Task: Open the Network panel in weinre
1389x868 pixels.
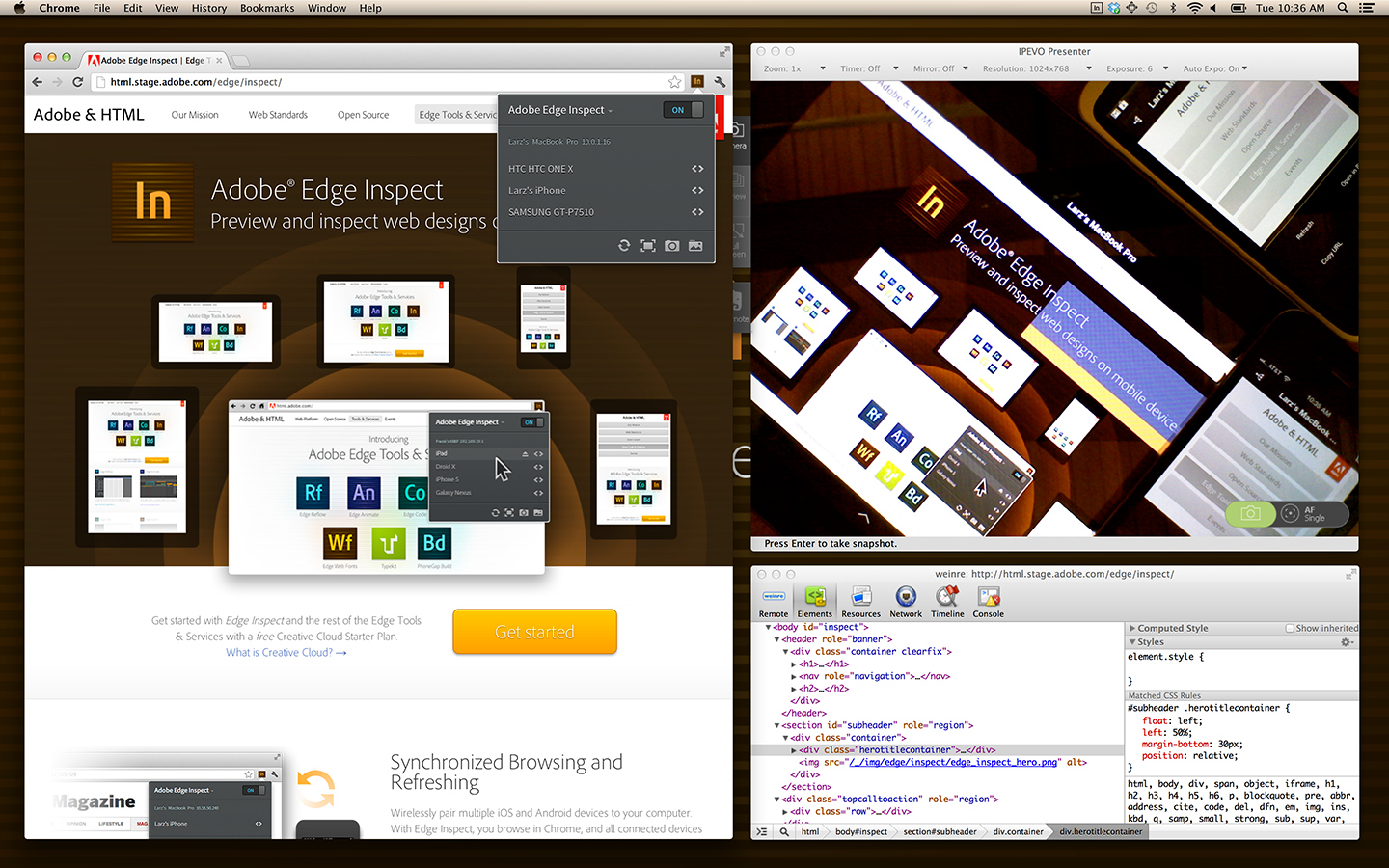Action: click(x=906, y=603)
